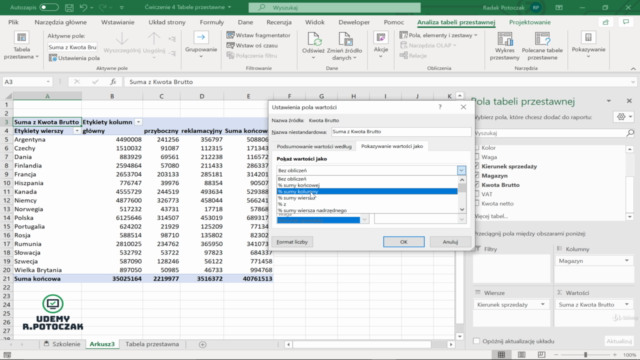The height and width of the screenshot is (360, 640).
Task: Open Ustawienia pola in the ribbon
Action: 74,58
